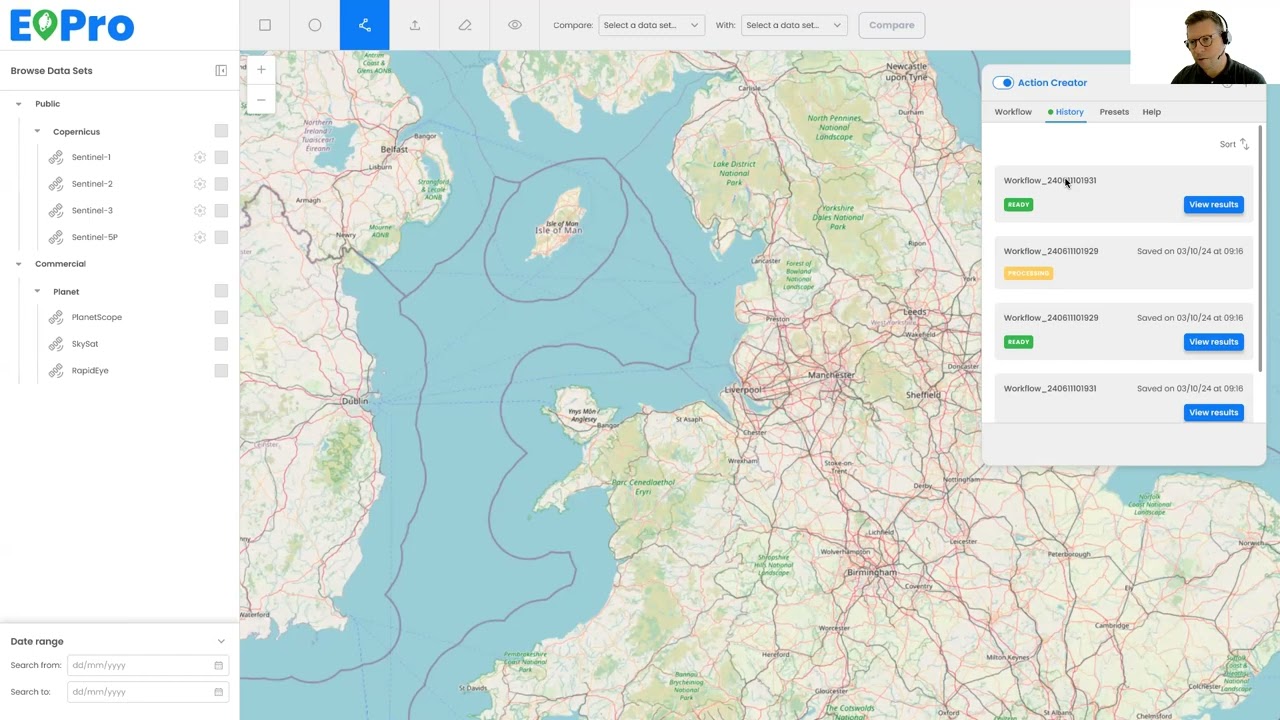The image size is (1280, 720).
Task: Click the RapidEye satellite icon
Action: click(56, 371)
